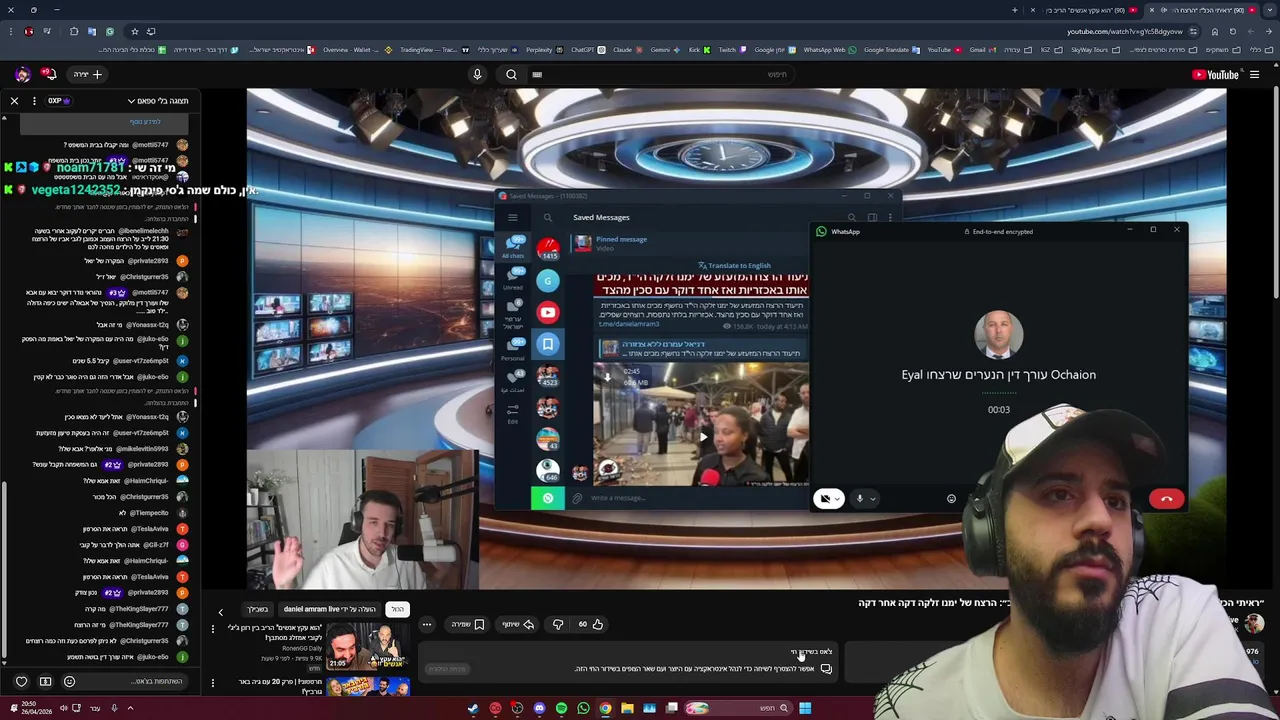Open the YouTube account avatar menu
Image resolution: width=1280 pixels, height=720 pixels.
click(x=22, y=74)
